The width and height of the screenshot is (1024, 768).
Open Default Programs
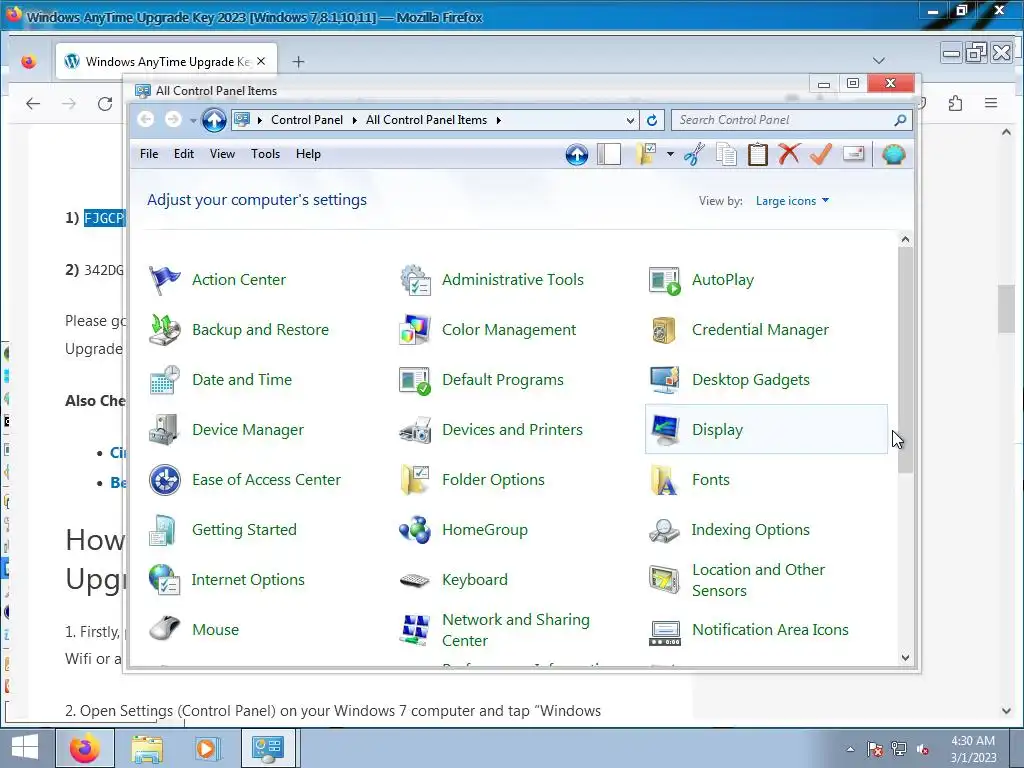point(481,379)
